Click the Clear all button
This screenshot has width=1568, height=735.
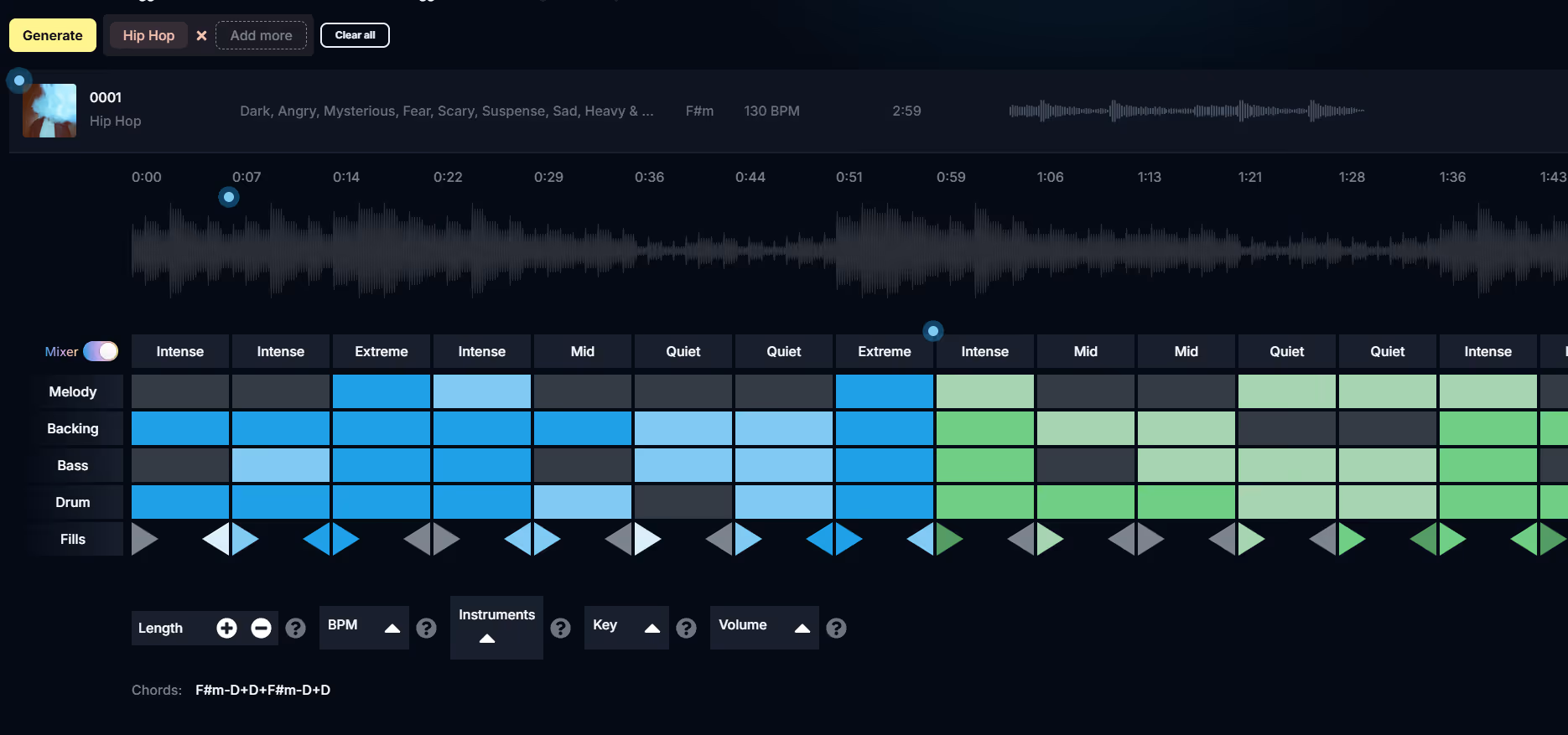coord(355,35)
